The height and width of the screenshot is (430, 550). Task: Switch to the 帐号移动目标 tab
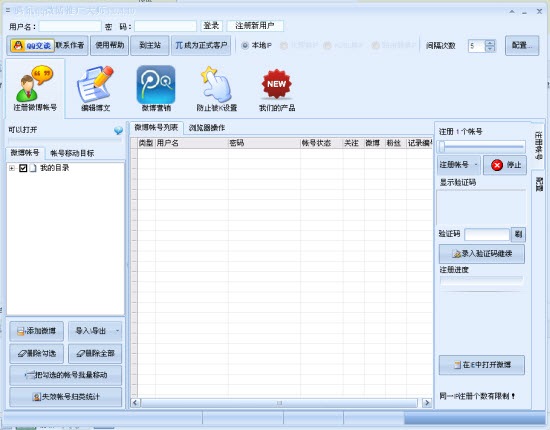(72, 153)
